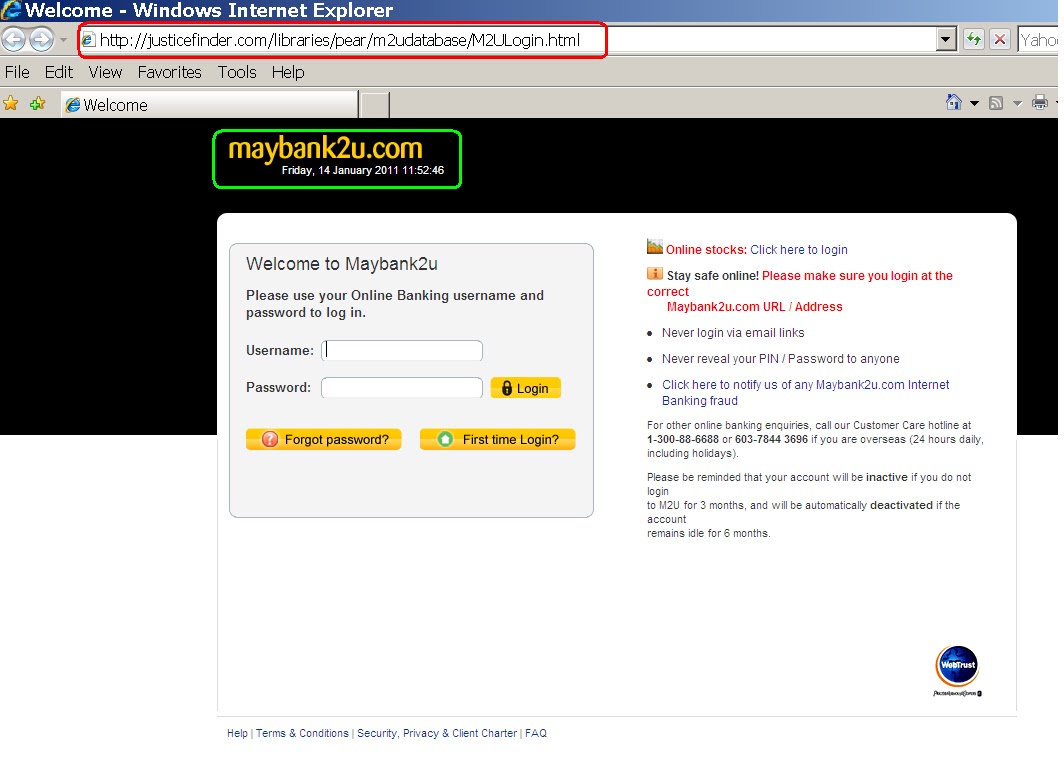Open the recent pages dropdown arrow beside Forward
Viewport: 1064px width, 759px height.
click(63, 40)
